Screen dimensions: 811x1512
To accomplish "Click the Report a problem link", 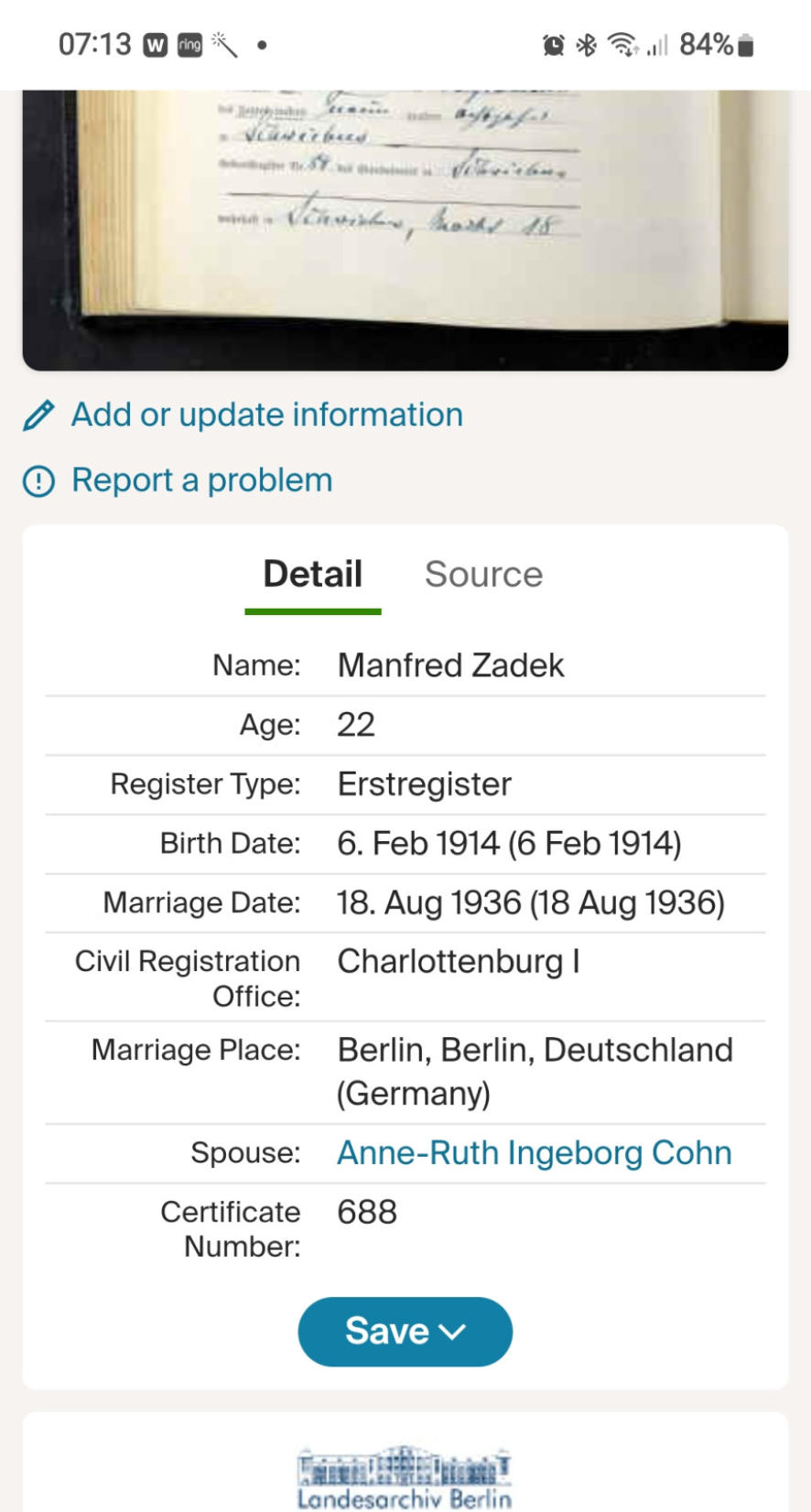I will (x=202, y=481).
